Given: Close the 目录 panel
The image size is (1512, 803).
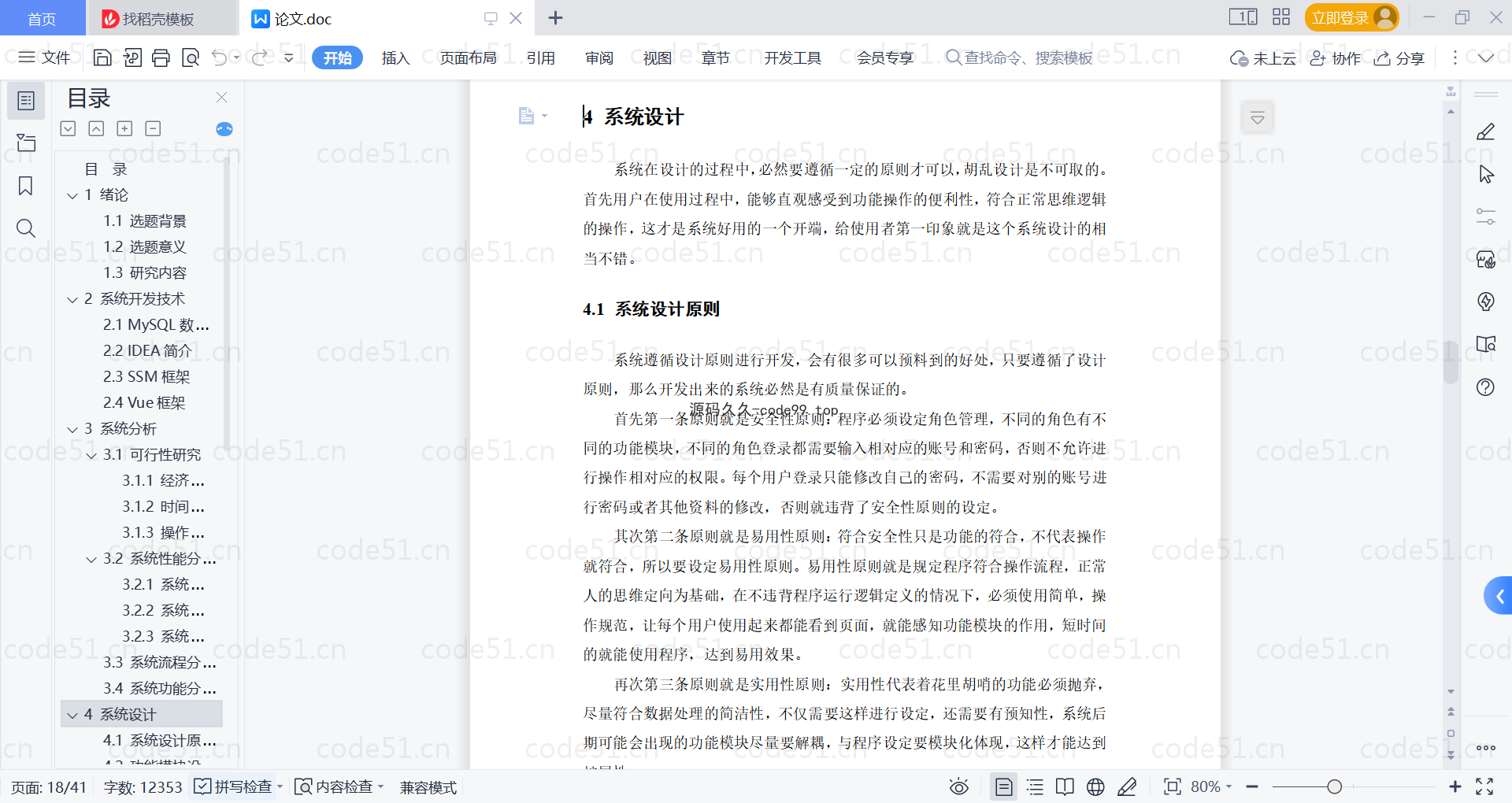Looking at the screenshot, I should (221, 97).
